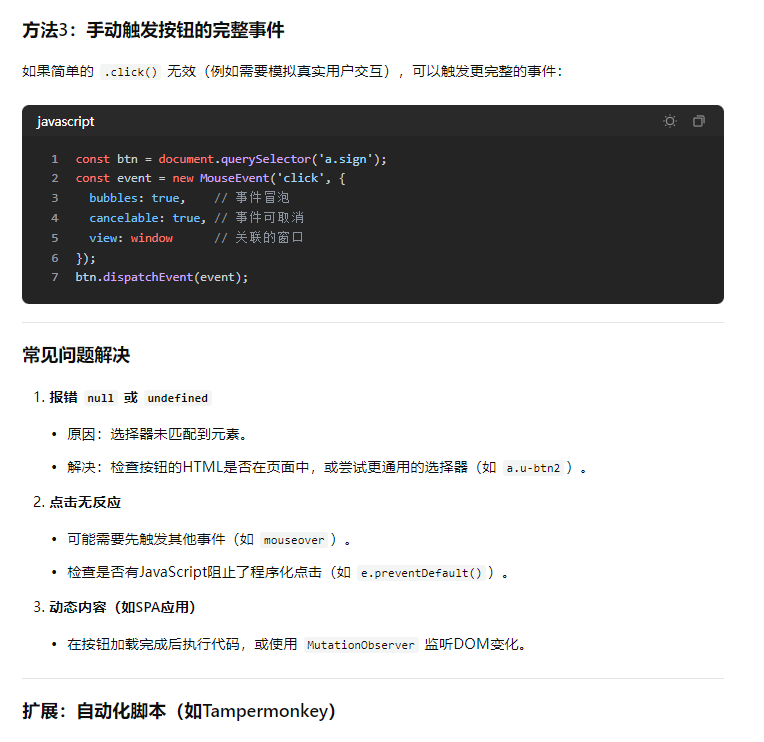764x742 pixels.
Task: Click list item '3. 动态内容（如SPA应用）'
Action: tap(115, 607)
